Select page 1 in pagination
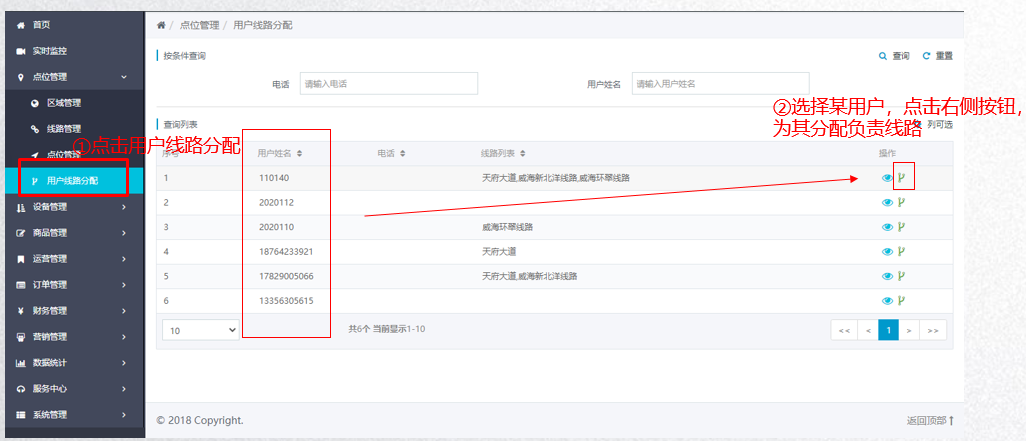This screenshot has height=441, width=1026. 888,330
